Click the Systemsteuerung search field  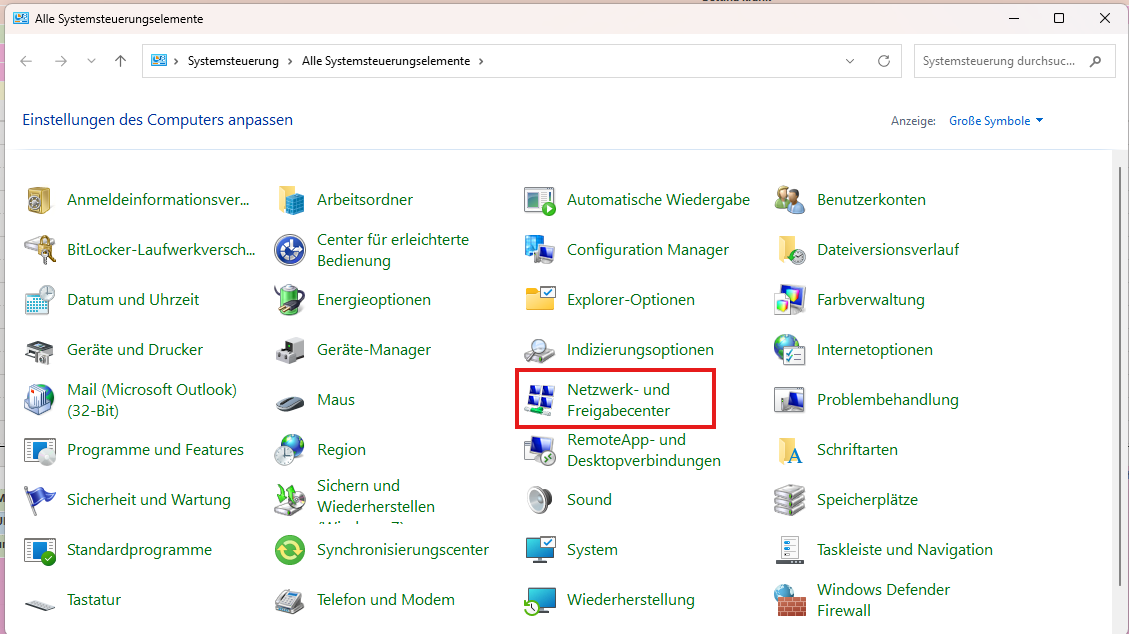998,61
